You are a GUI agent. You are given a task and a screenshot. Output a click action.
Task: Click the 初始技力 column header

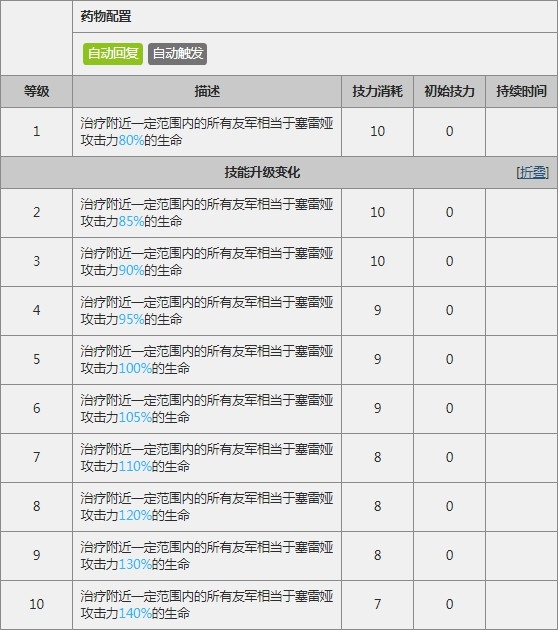coord(449,91)
